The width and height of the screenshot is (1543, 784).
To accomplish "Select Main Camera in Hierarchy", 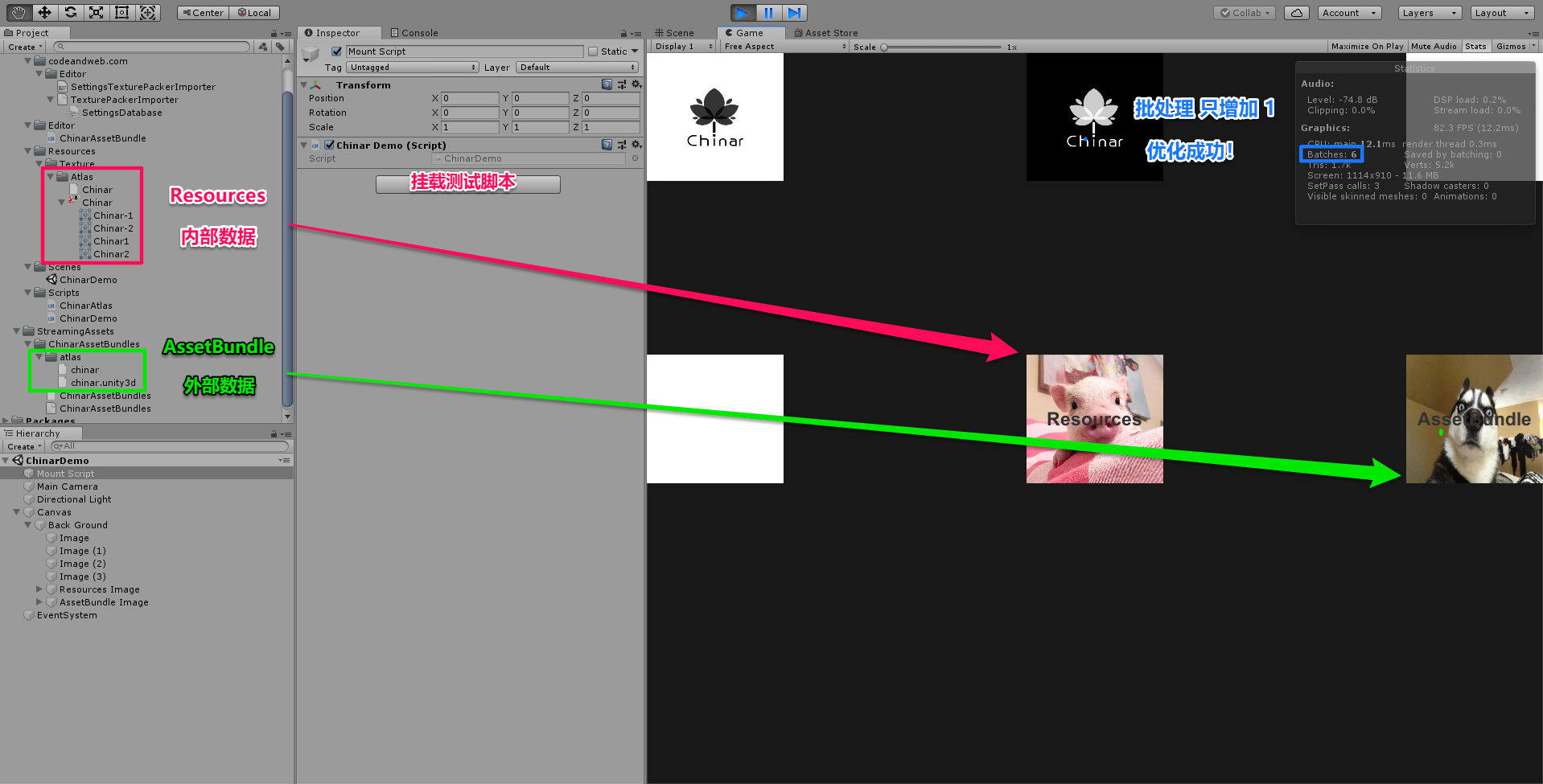I will 68,486.
